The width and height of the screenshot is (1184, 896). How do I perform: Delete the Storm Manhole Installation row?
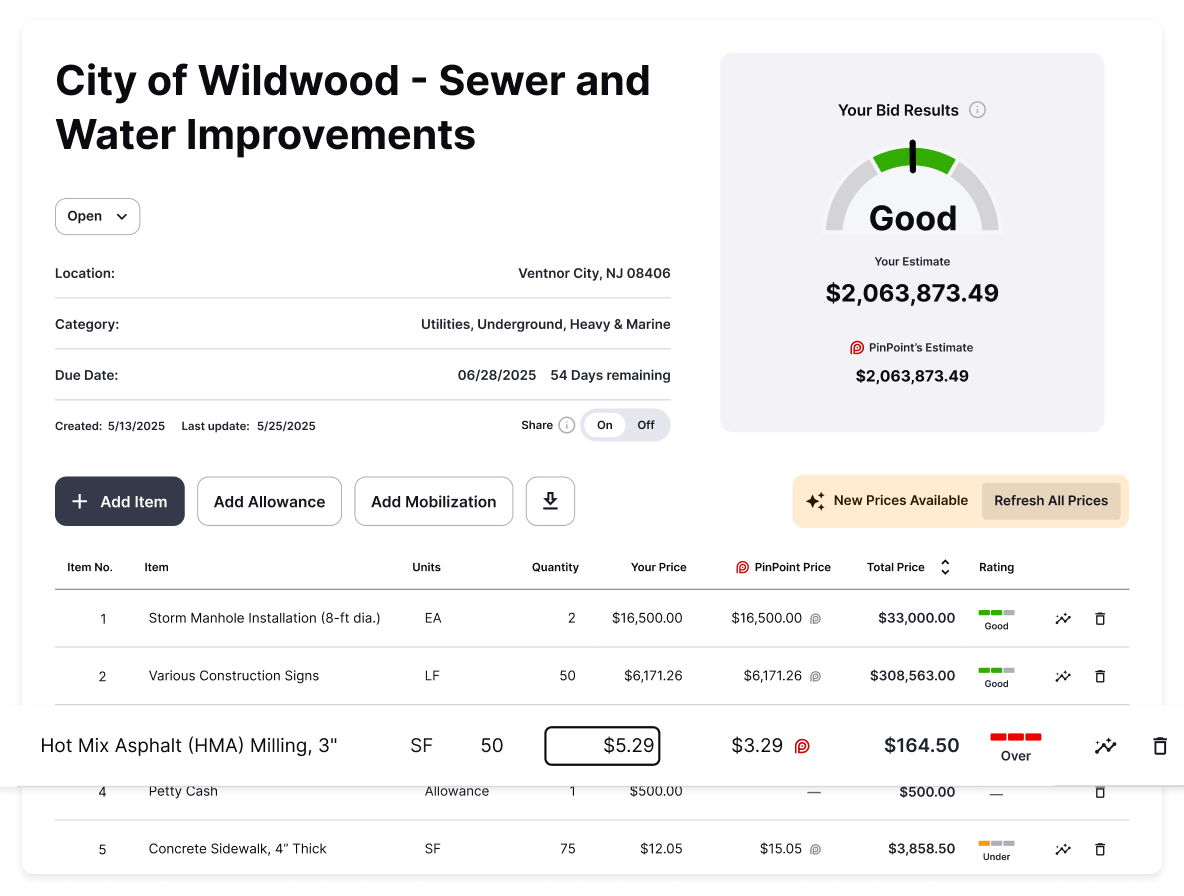(x=1100, y=618)
